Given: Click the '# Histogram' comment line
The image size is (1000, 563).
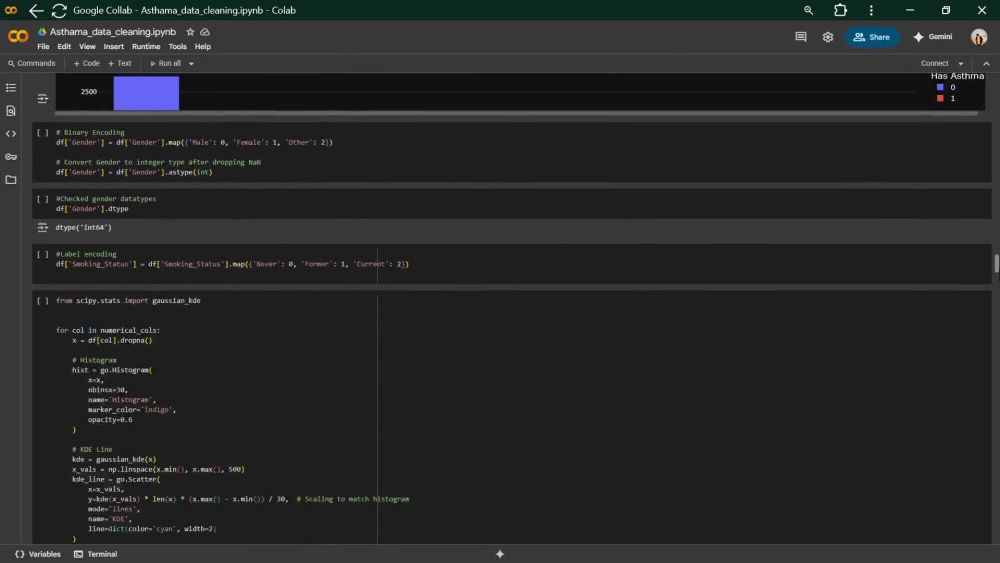Looking at the screenshot, I should [94, 360].
